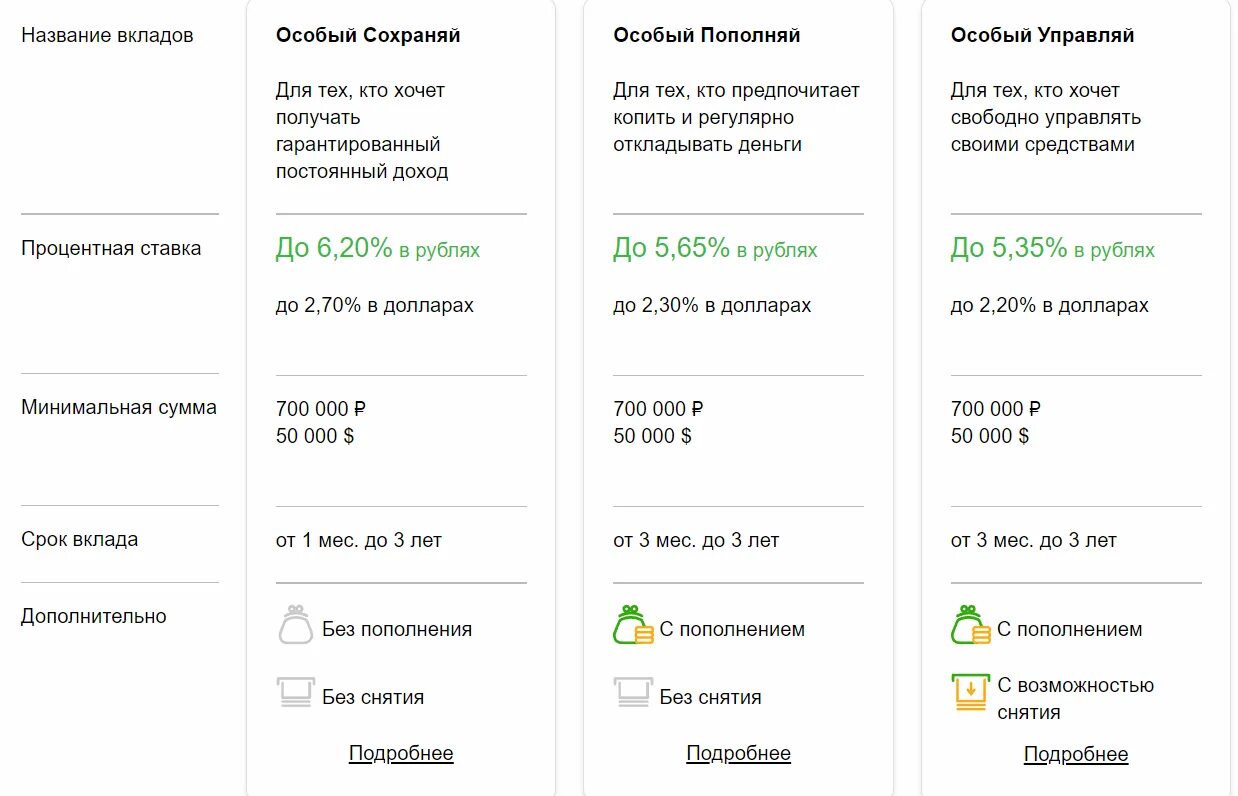Click the До 5,35% в рублях rate
This screenshot has width=1238, height=796.
[x=1053, y=249]
